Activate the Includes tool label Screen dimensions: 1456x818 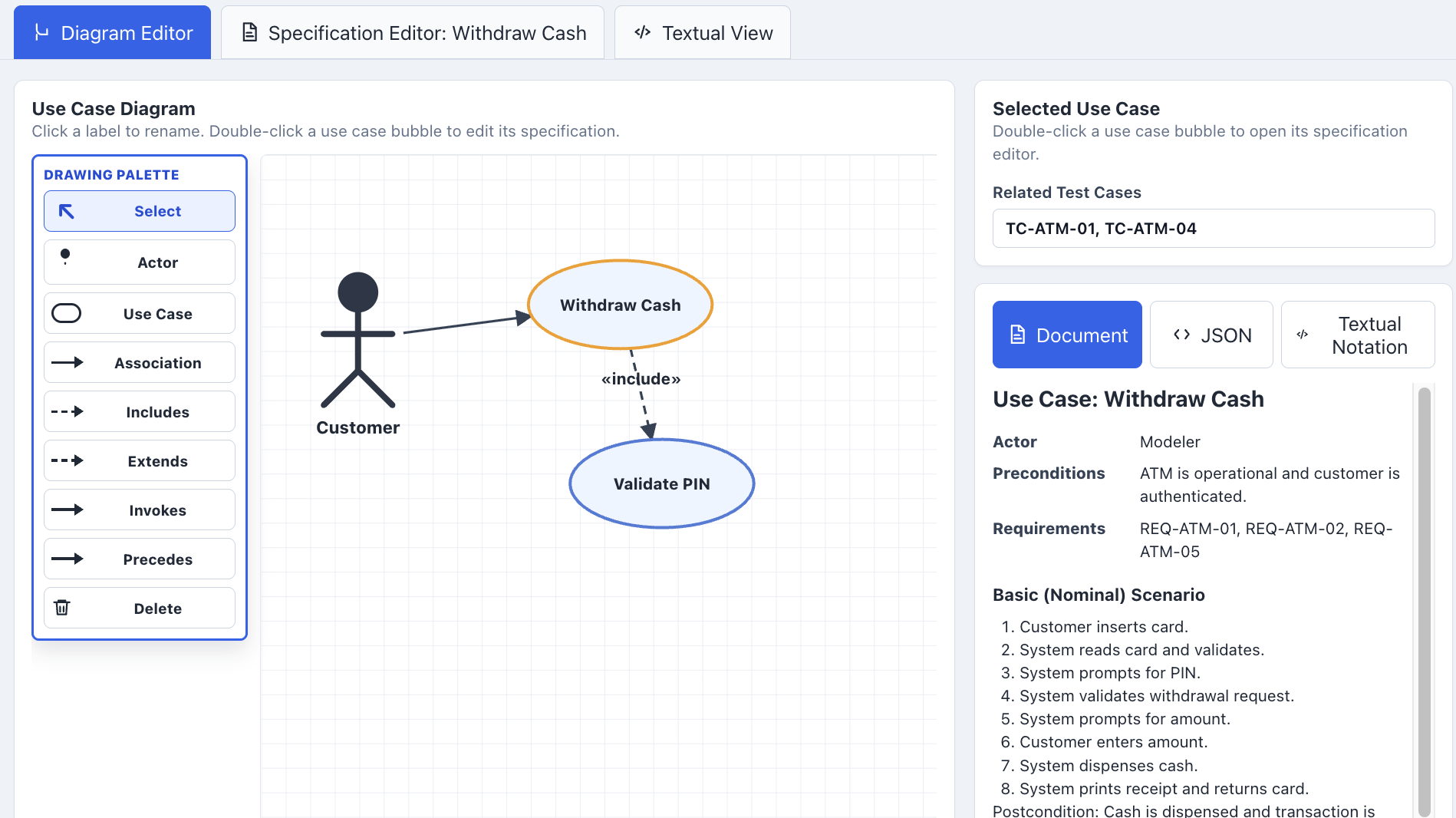(x=158, y=412)
